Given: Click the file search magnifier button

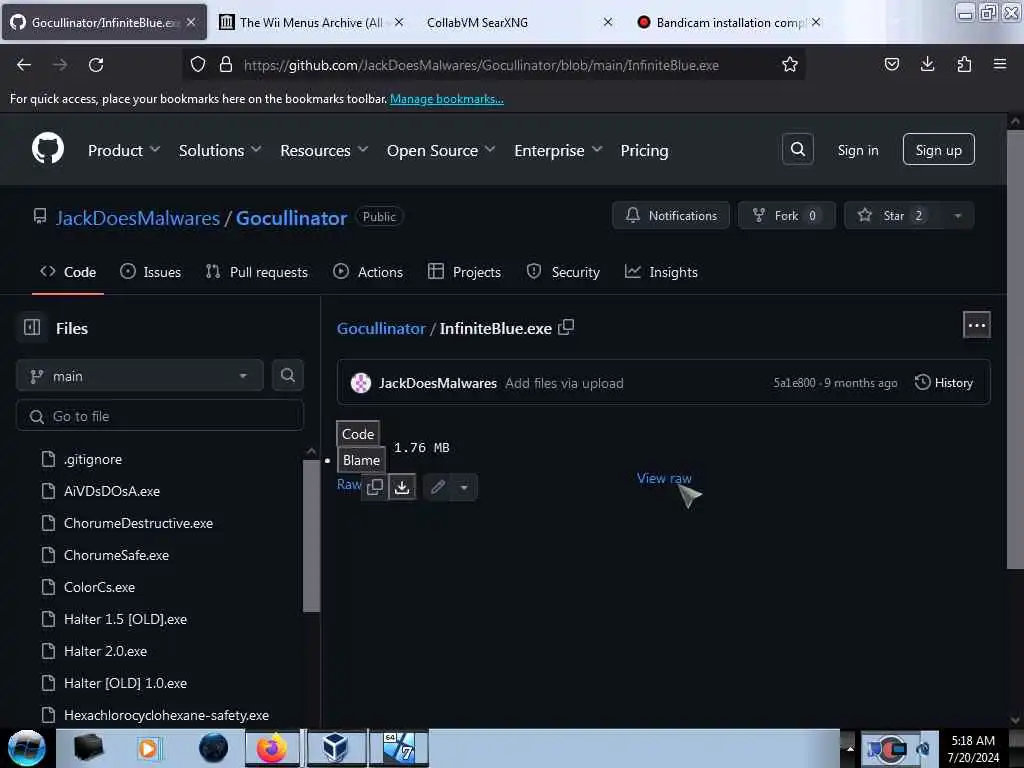Looking at the screenshot, I should [287, 376].
